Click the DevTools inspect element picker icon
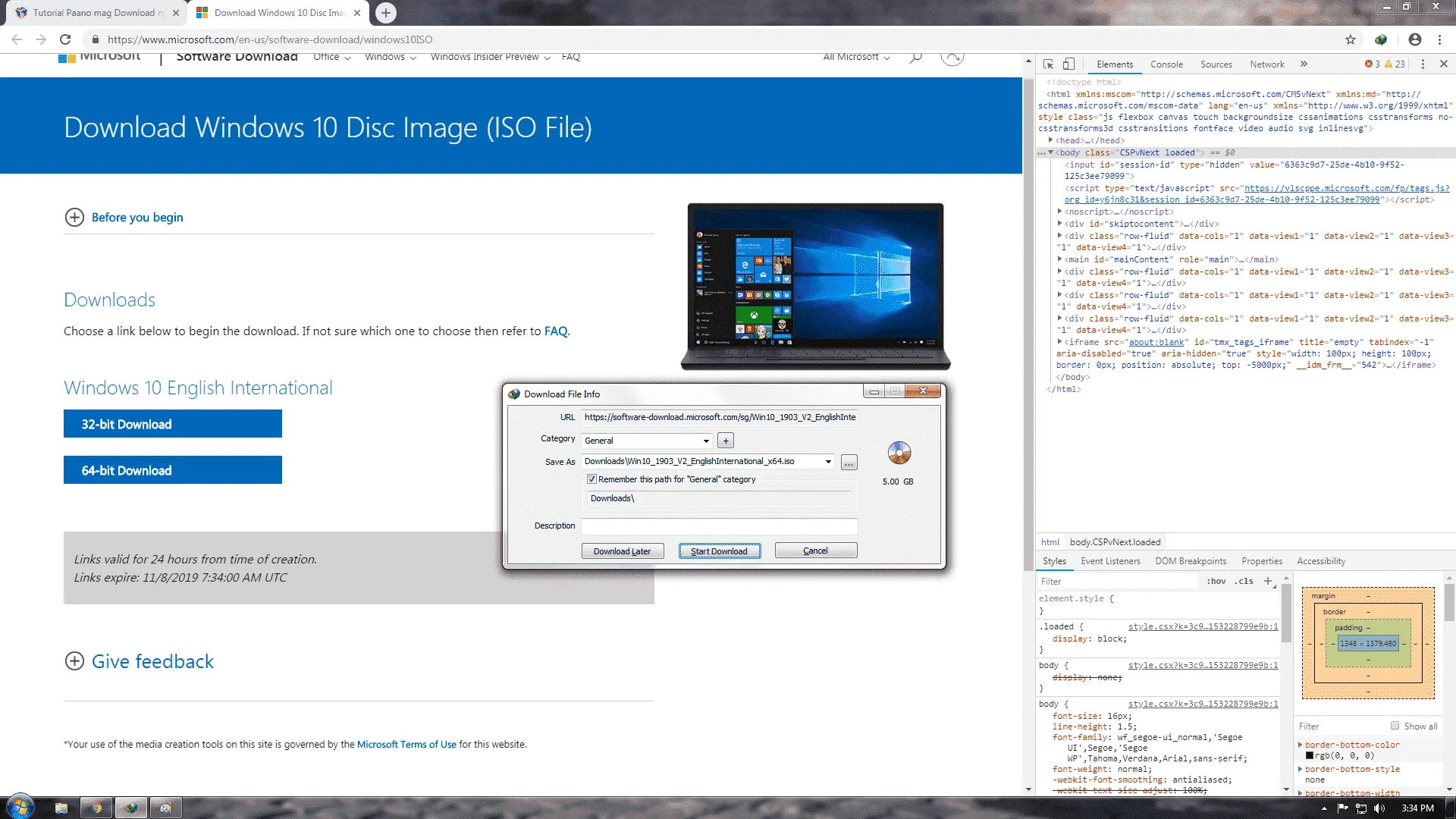 1048,64
